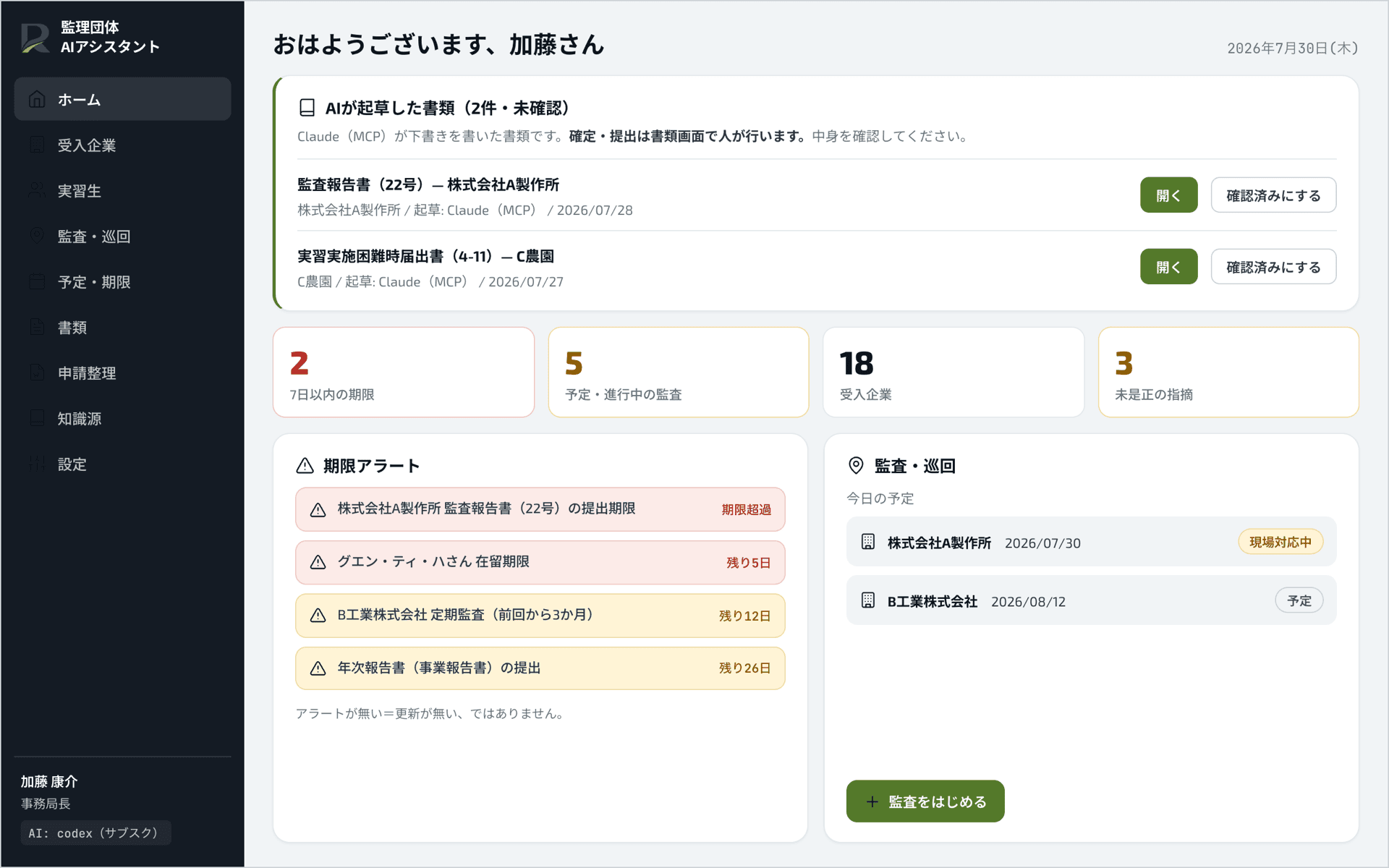This screenshot has height=868, width=1389.
Task: Click the AI: codex（サブスク） badge
Action: pos(95,833)
